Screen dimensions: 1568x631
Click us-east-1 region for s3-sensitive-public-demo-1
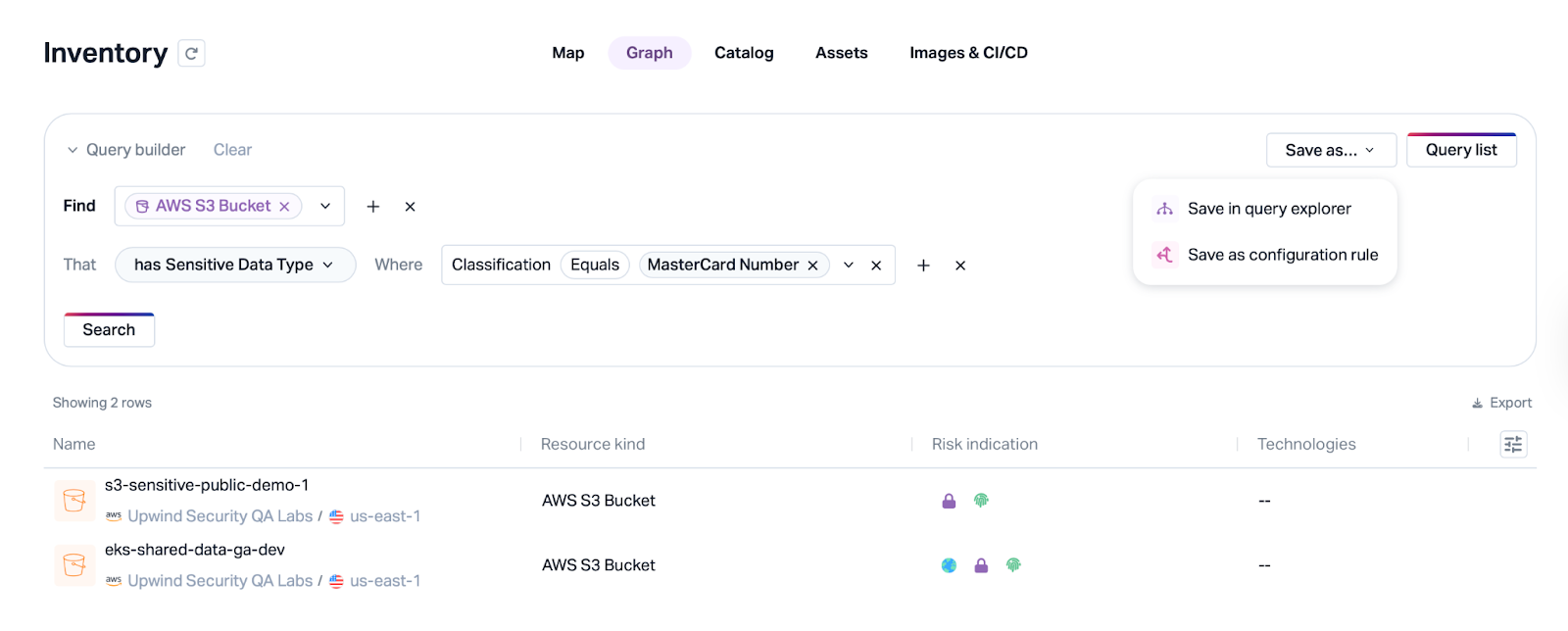click(x=385, y=516)
